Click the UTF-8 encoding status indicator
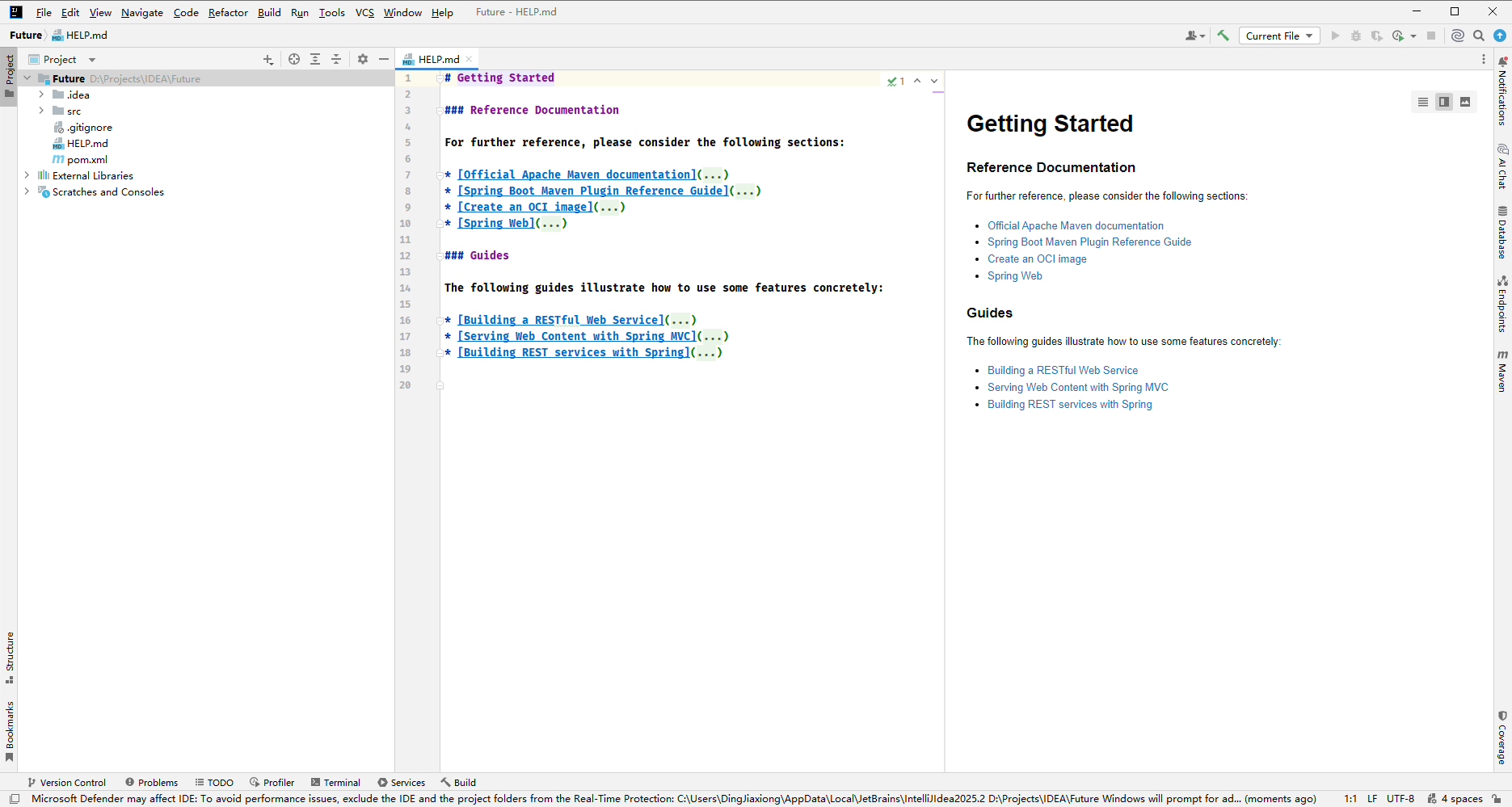This screenshot has width=1512, height=807. tap(1400, 798)
